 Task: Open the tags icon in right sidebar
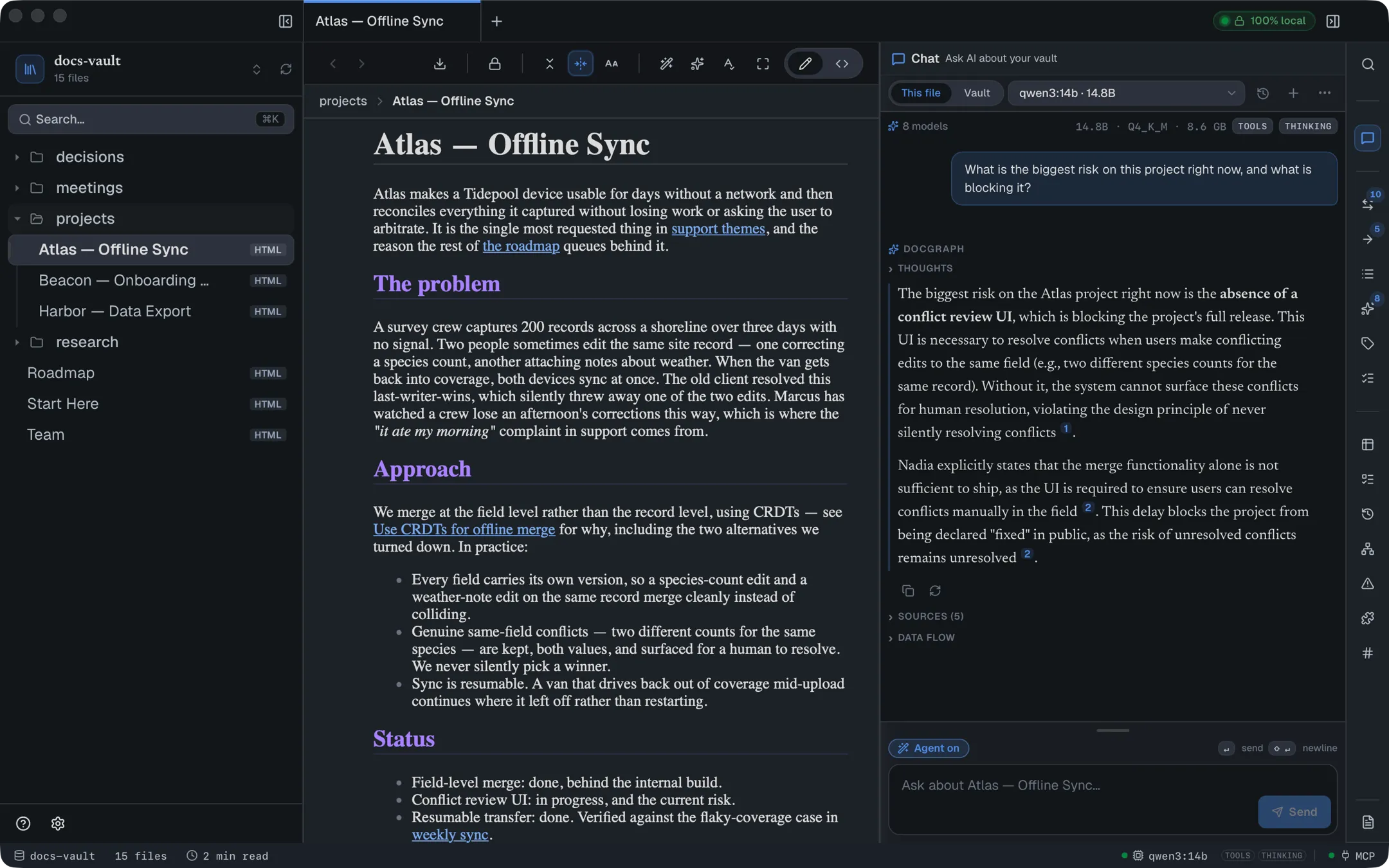click(x=1368, y=343)
